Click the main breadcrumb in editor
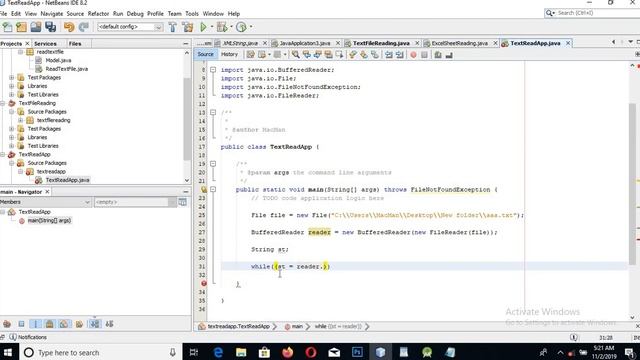 coord(297,326)
